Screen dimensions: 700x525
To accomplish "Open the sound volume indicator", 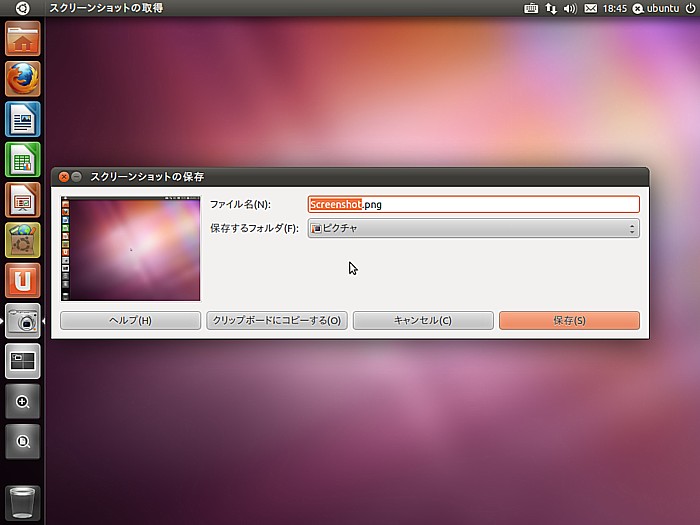I will pos(570,8).
